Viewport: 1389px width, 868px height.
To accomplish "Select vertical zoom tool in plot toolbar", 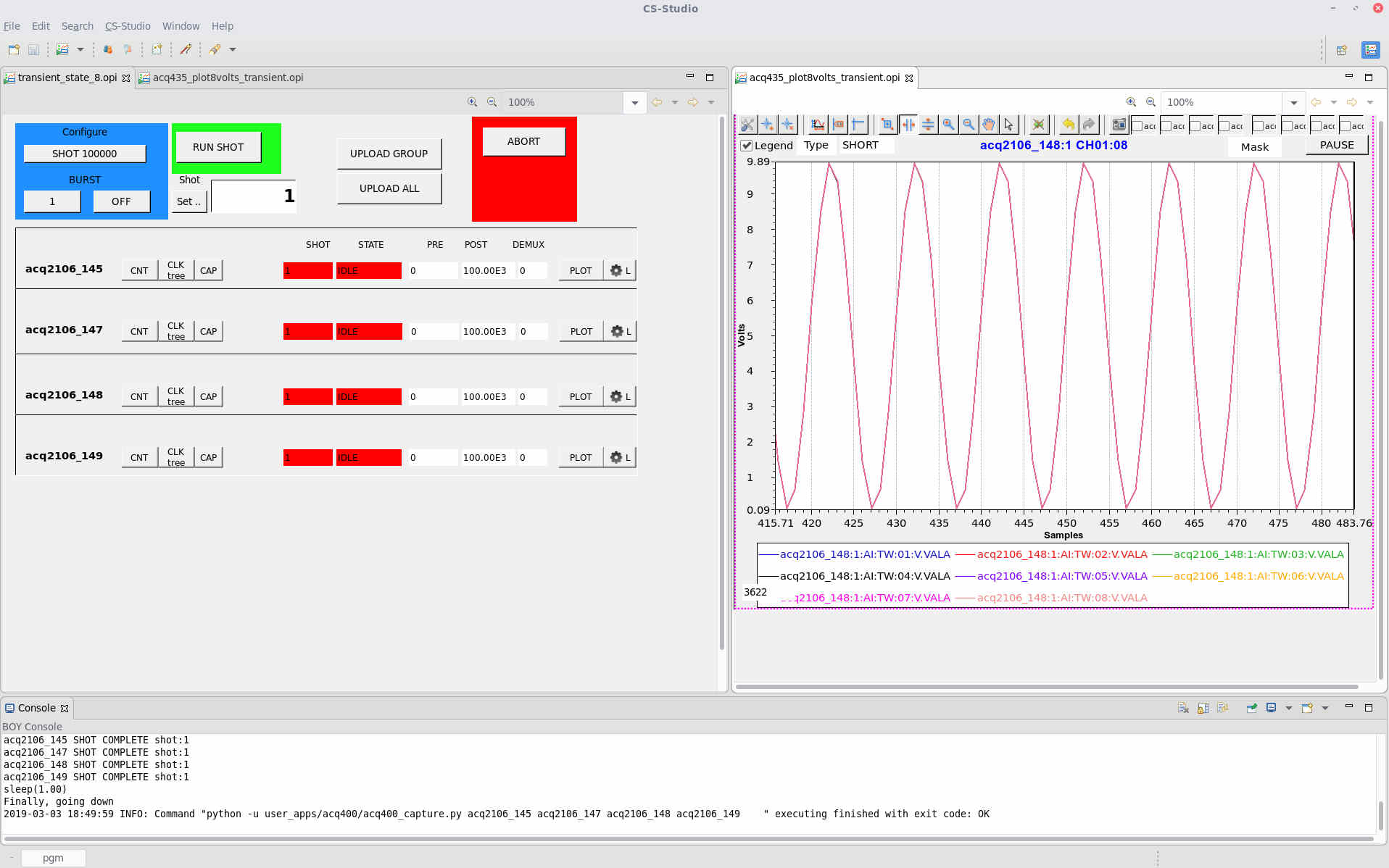I will pos(928,125).
